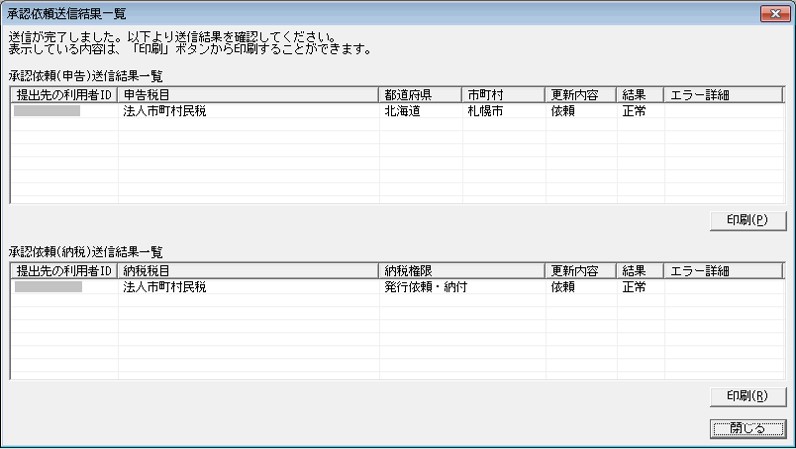Viewport: 796px width, 449px height.
Task: Select the 法人市町村民税 row in the 申告 table
Action: (397, 111)
